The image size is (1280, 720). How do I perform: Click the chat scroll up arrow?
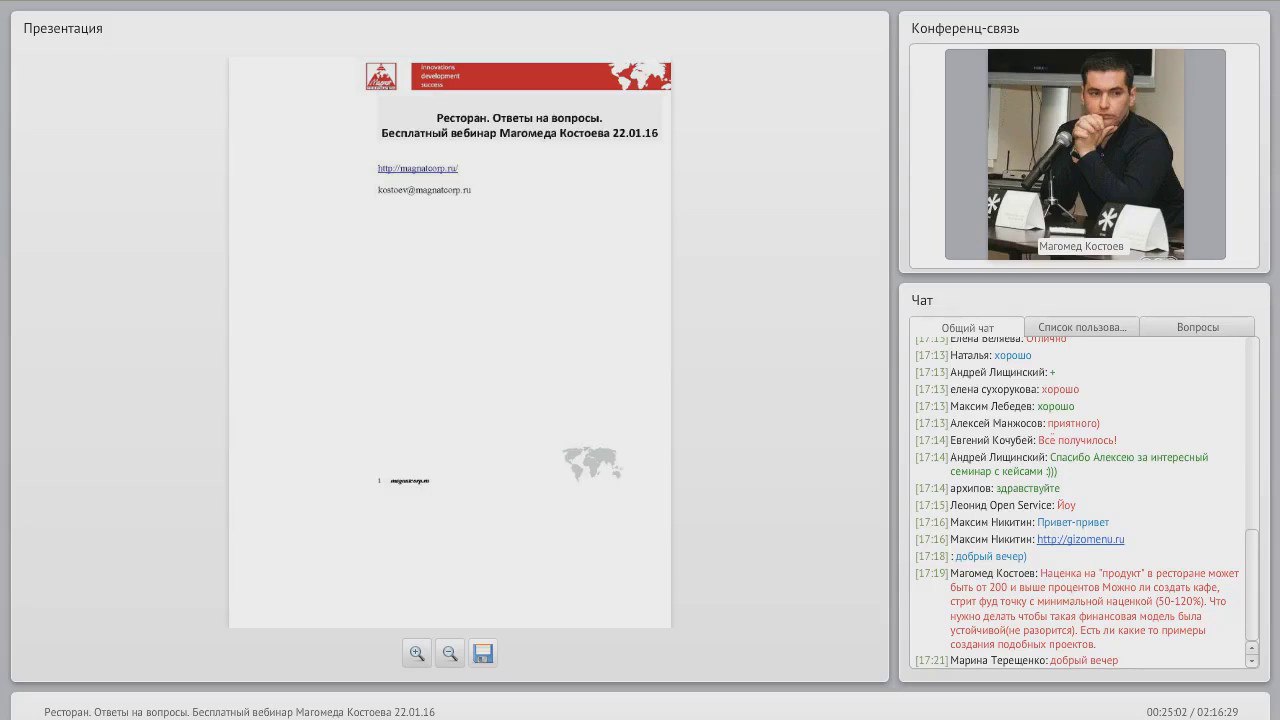pyautogui.click(x=1251, y=648)
